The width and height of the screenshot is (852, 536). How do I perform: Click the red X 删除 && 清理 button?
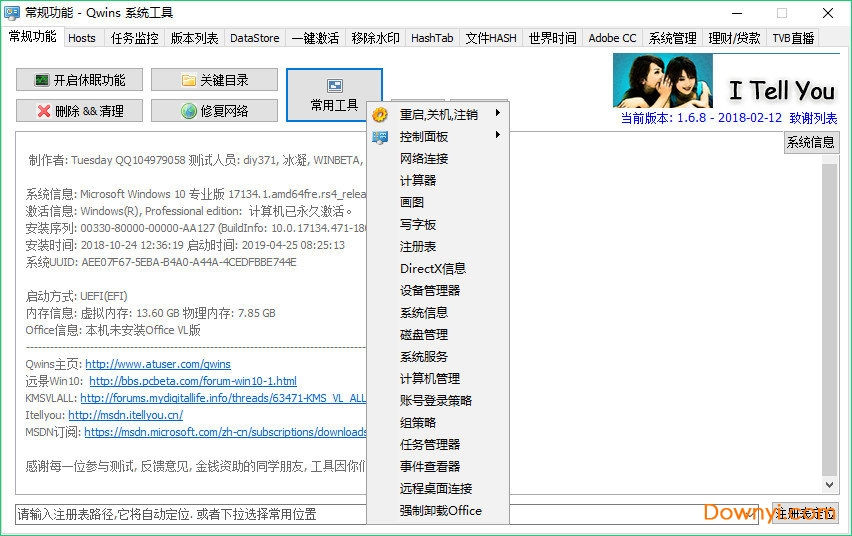coord(44,111)
